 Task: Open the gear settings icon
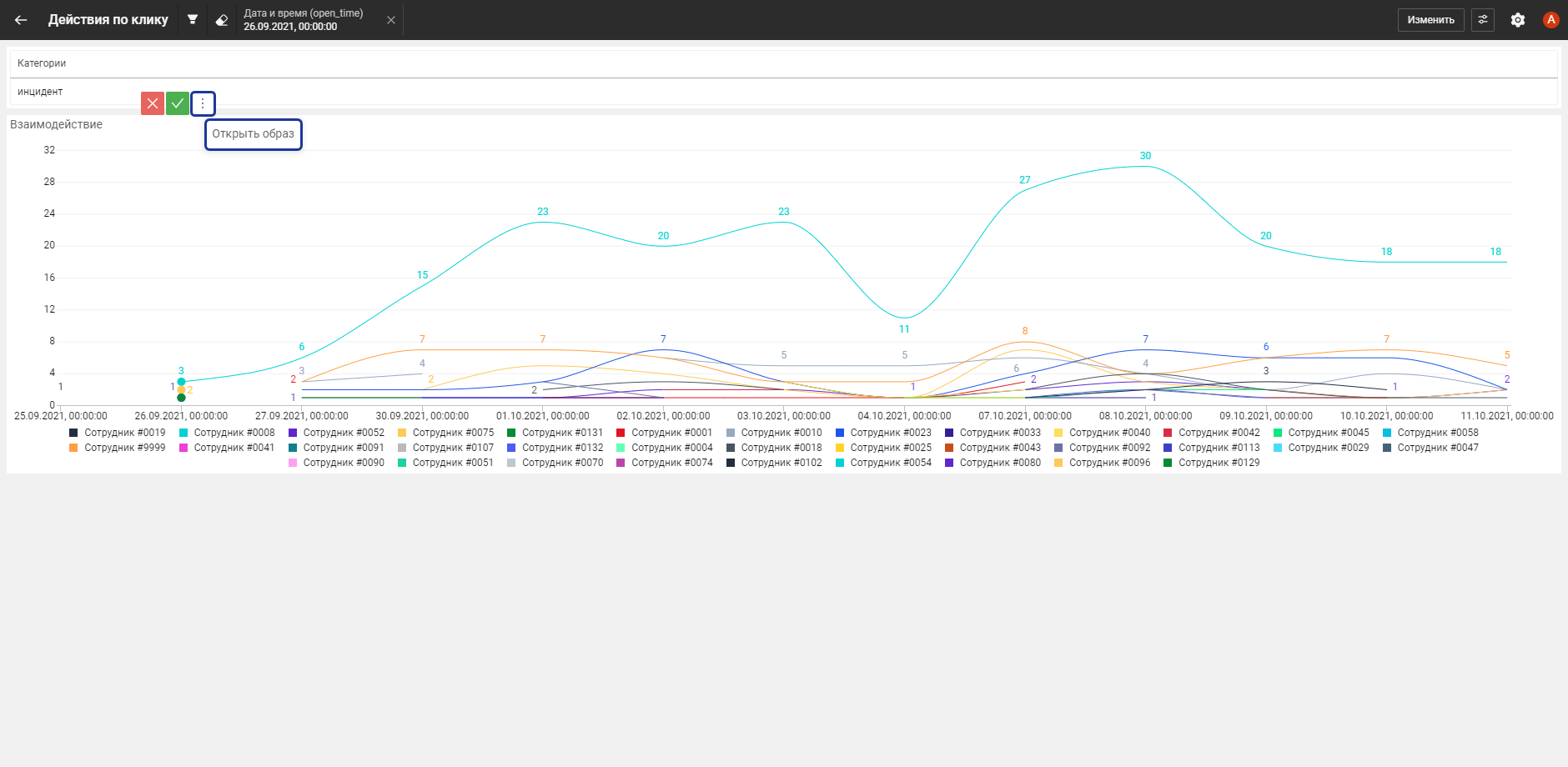click(1518, 20)
